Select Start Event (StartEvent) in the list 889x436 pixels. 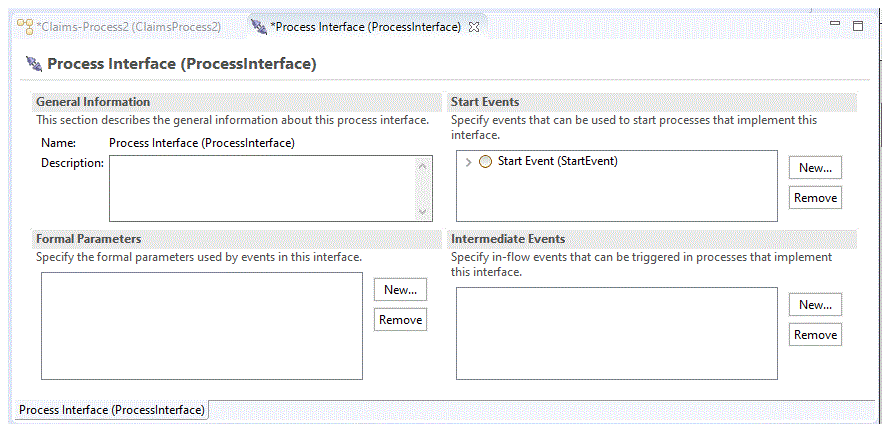click(x=557, y=161)
